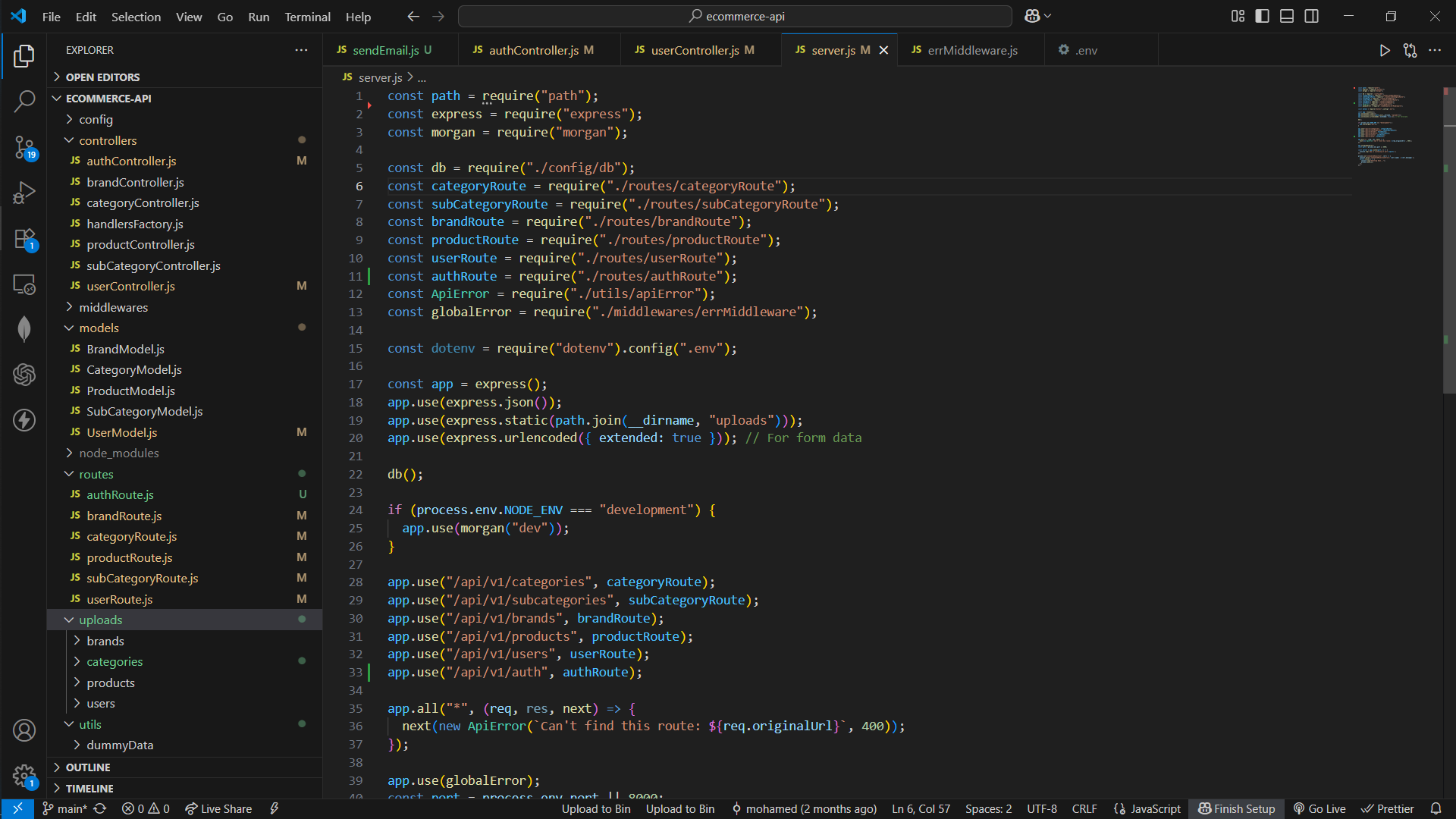Collapse the controllers folder
The height and width of the screenshot is (819, 1456).
[x=108, y=140]
